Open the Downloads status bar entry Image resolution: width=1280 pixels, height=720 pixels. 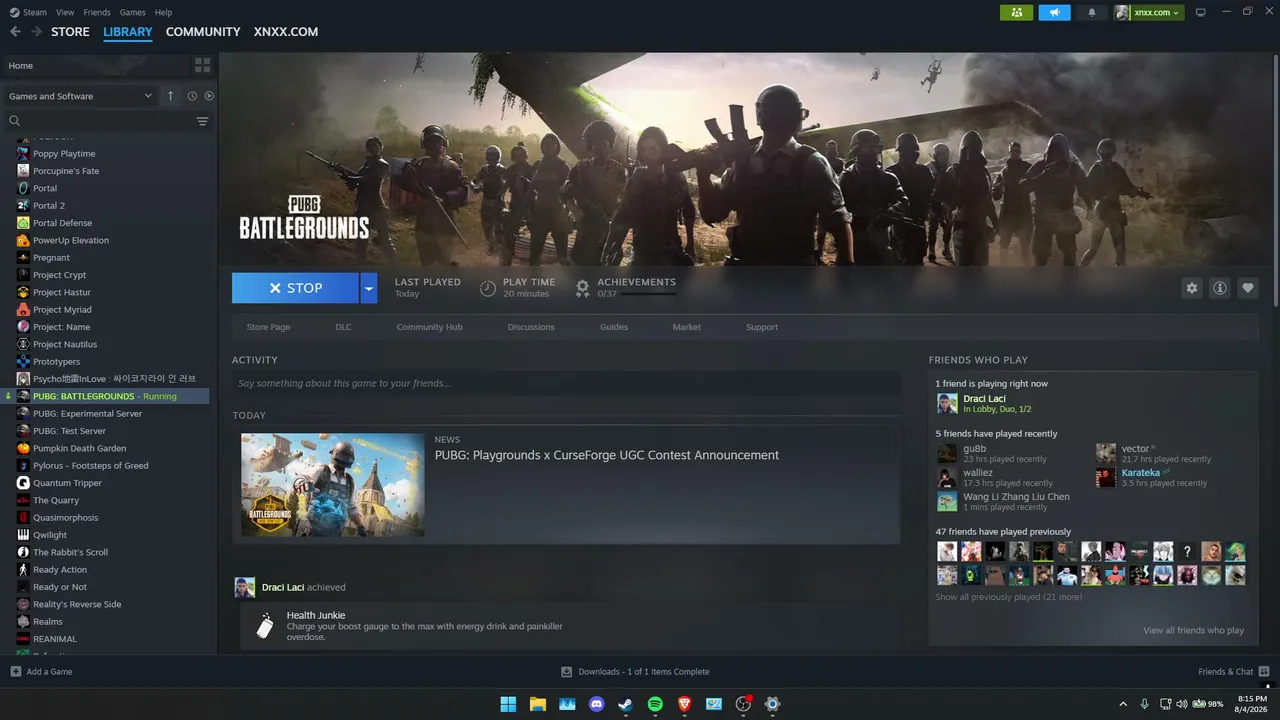pos(635,671)
